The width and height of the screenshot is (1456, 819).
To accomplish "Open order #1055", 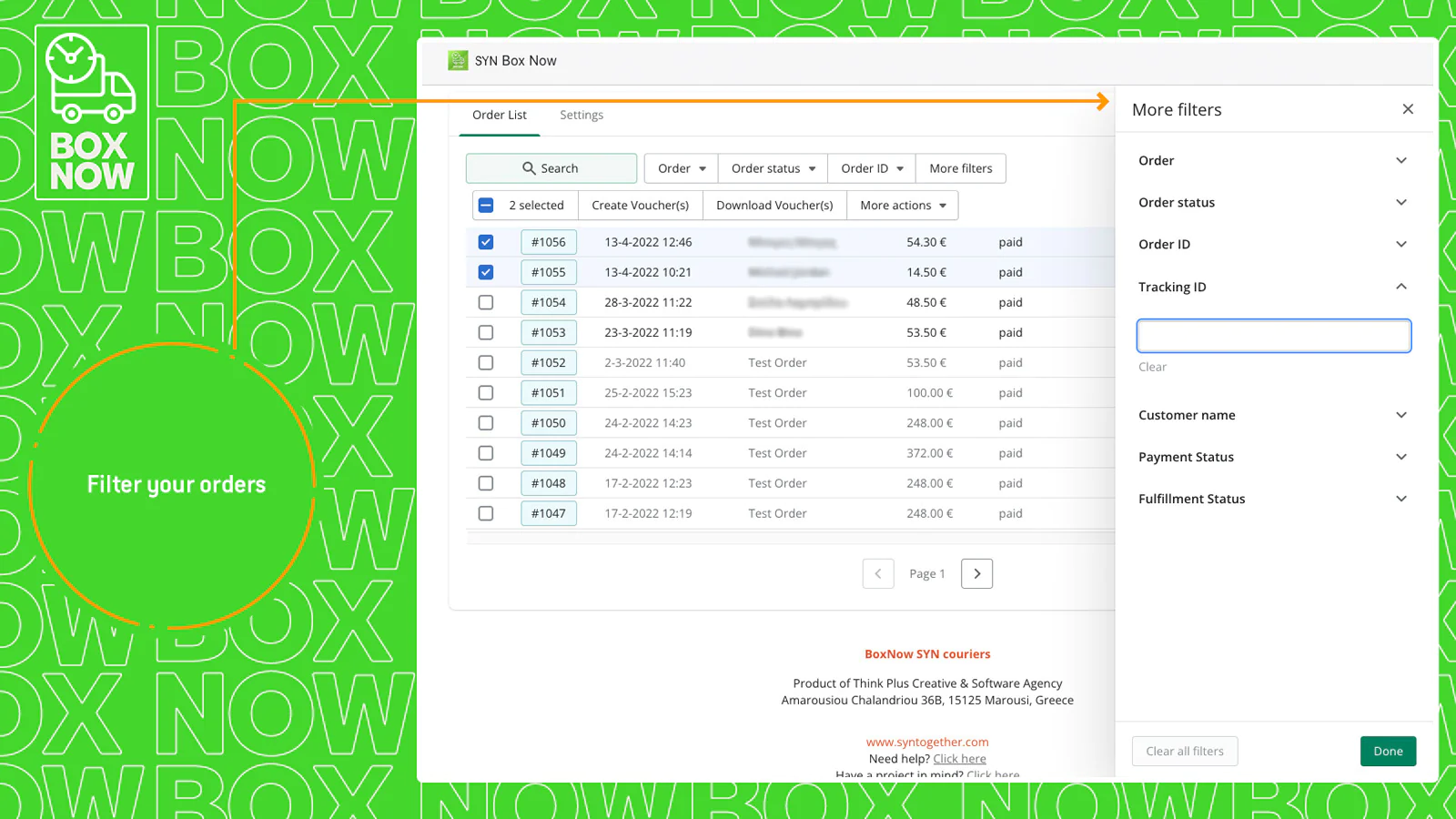I will click(x=549, y=272).
